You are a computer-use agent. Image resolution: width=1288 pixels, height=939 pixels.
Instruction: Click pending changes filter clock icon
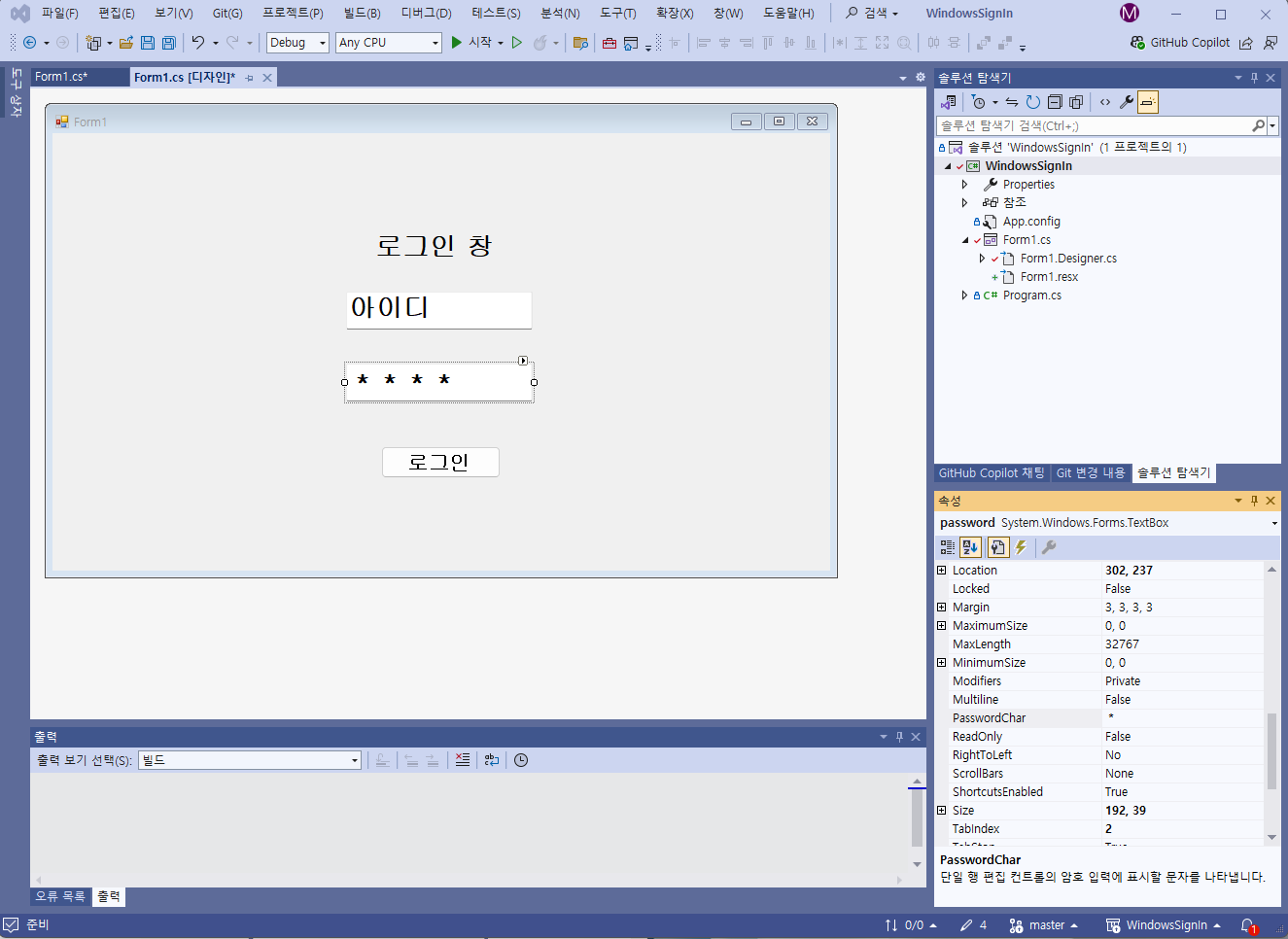click(979, 102)
